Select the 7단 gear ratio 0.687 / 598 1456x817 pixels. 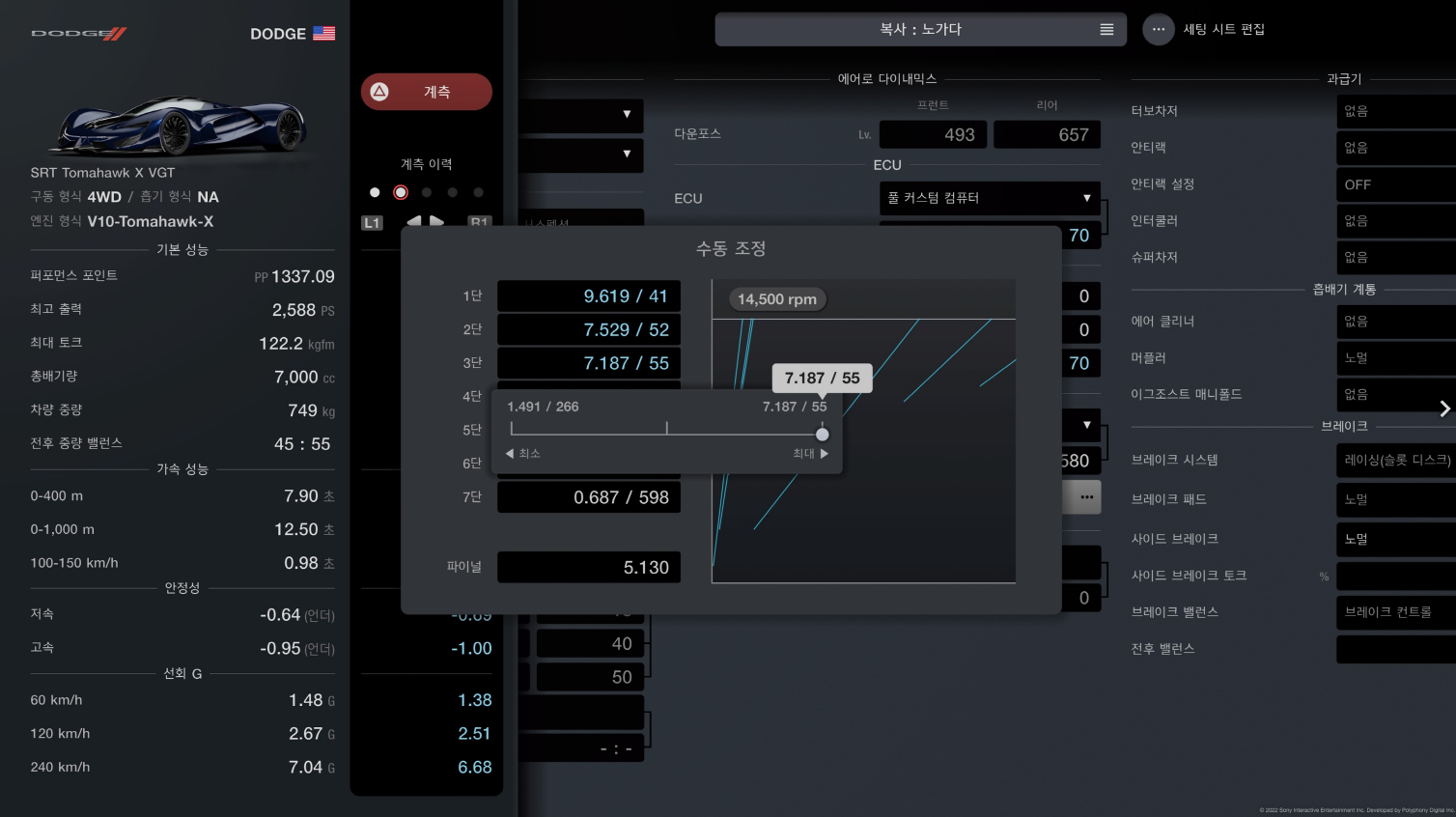589,497
